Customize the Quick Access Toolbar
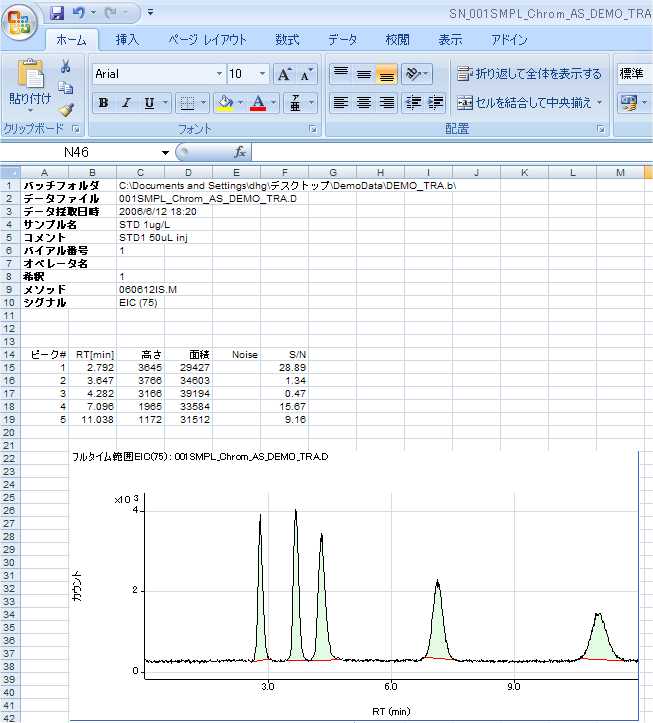 click(x=150, y=12)
